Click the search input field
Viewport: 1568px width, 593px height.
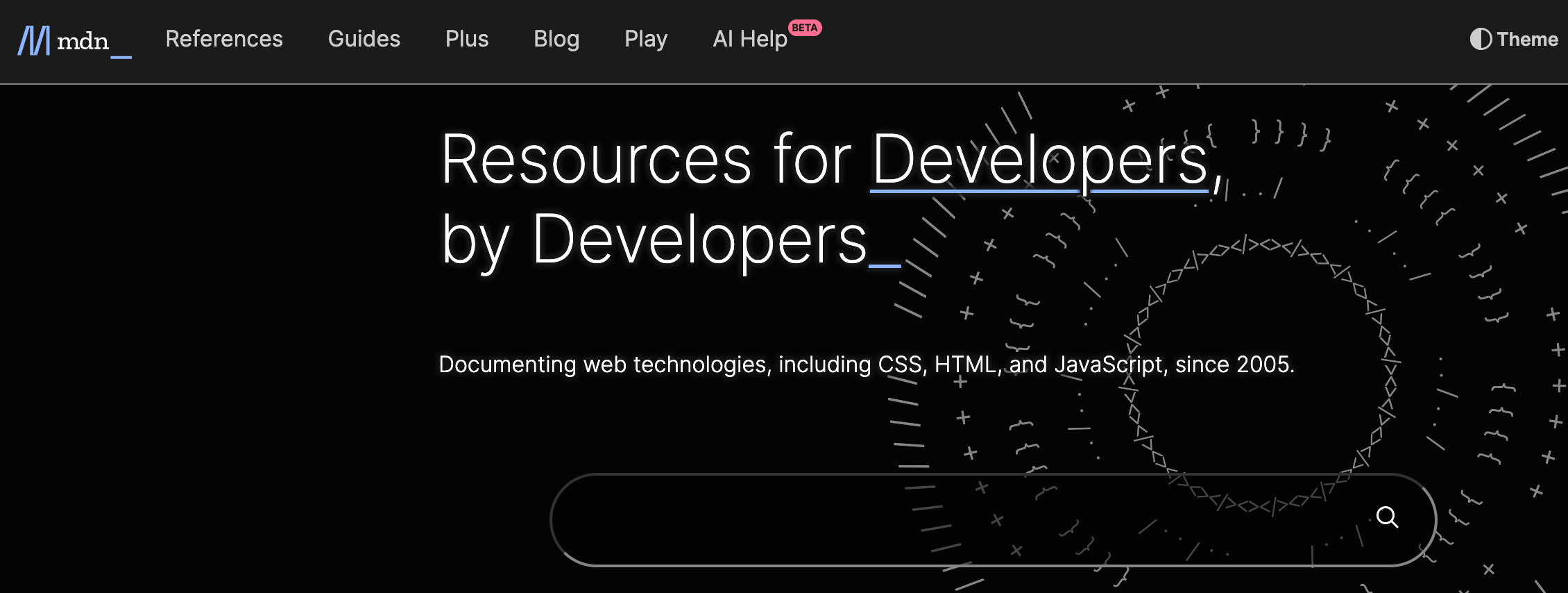pyautogui.click(x=993, y=519)
